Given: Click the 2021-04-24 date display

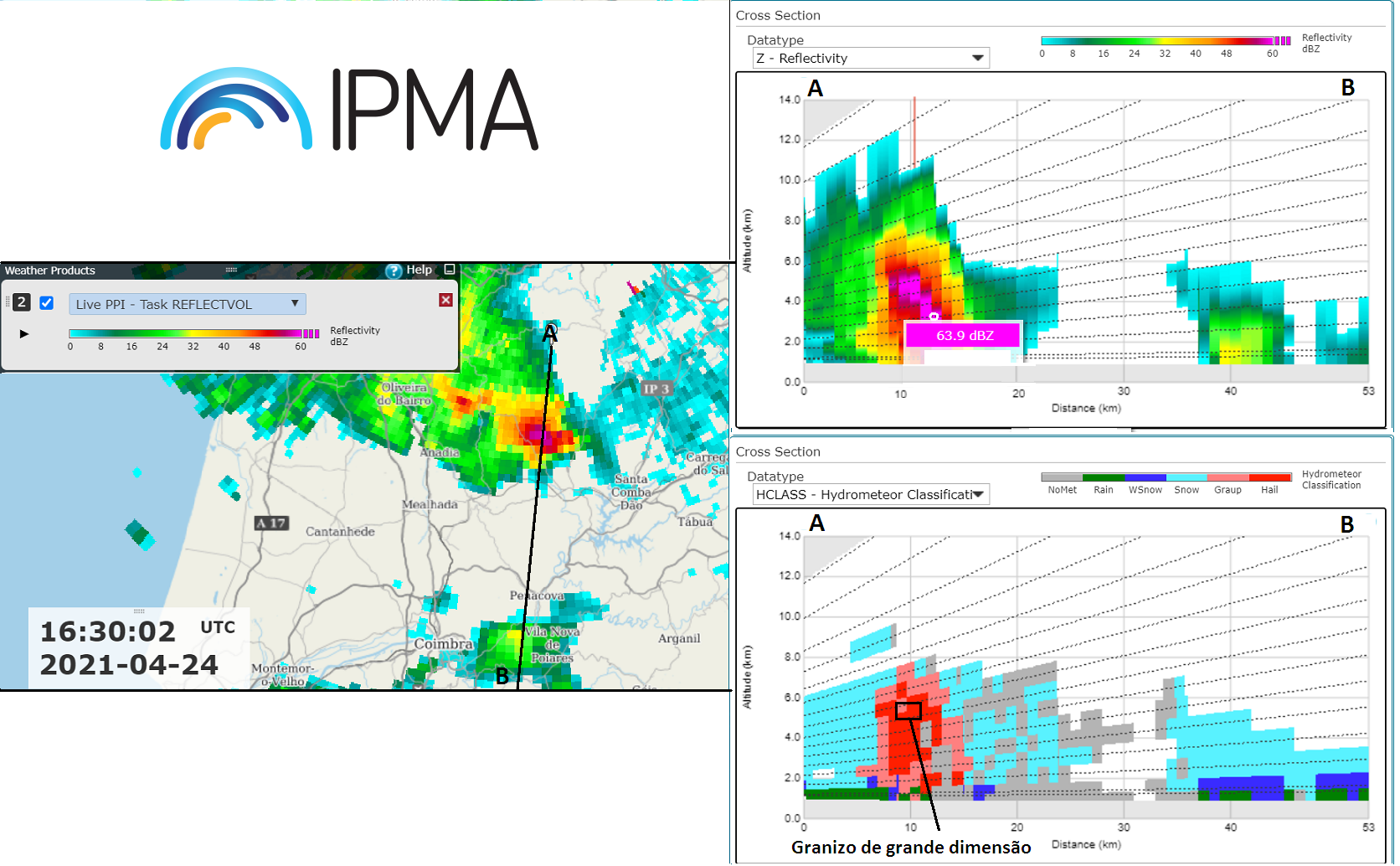Looking at the screenshot, I should [129, 664].
